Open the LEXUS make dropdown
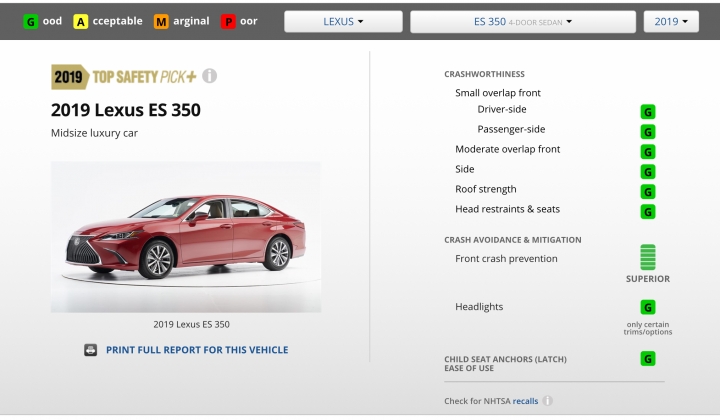 tap(343, 22)
